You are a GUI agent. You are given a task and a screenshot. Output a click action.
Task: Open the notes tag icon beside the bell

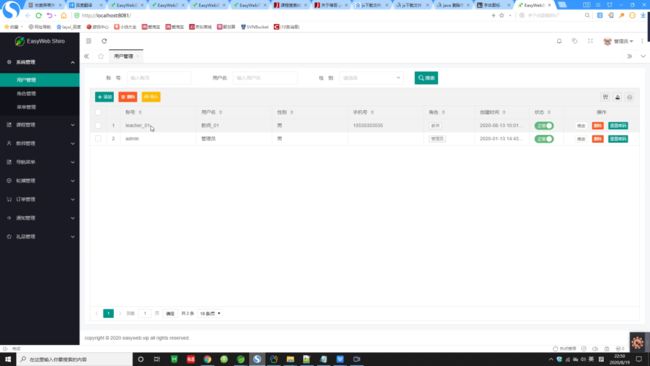tap(575, 41)
